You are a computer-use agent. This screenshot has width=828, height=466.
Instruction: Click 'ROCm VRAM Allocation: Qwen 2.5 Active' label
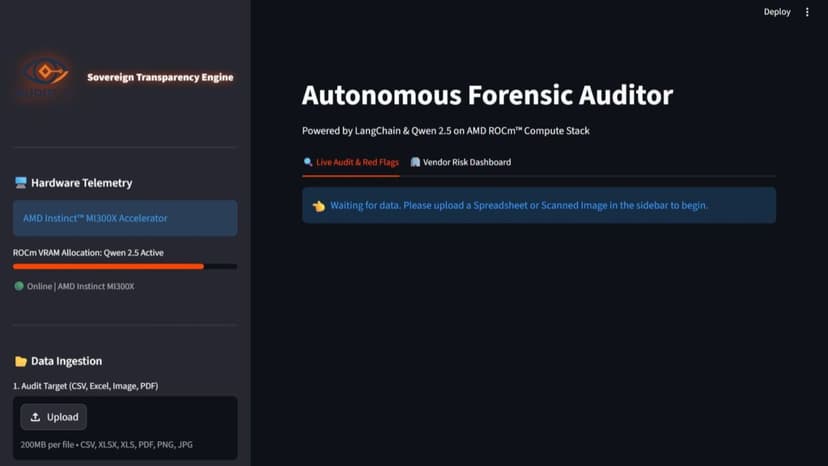click(88, 253)
